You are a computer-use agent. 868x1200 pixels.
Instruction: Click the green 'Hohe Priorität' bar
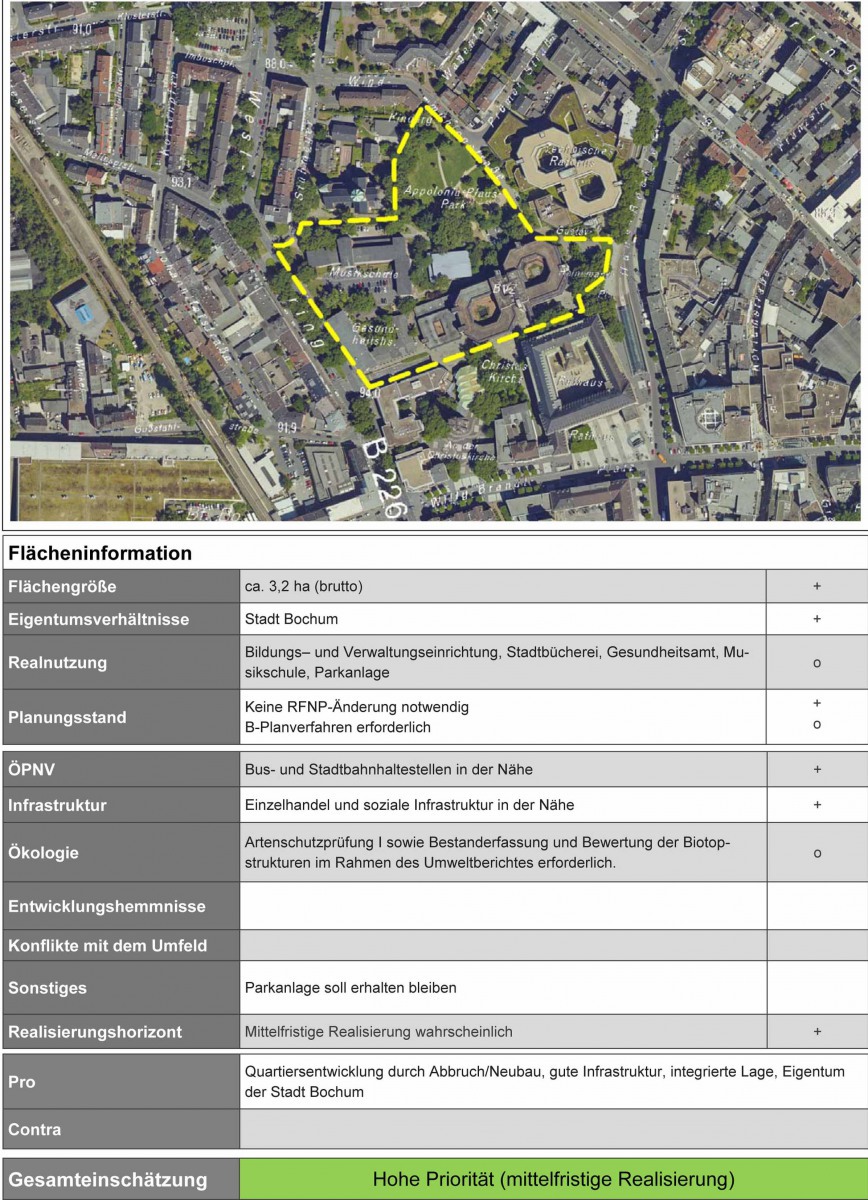click(553, 1179)
